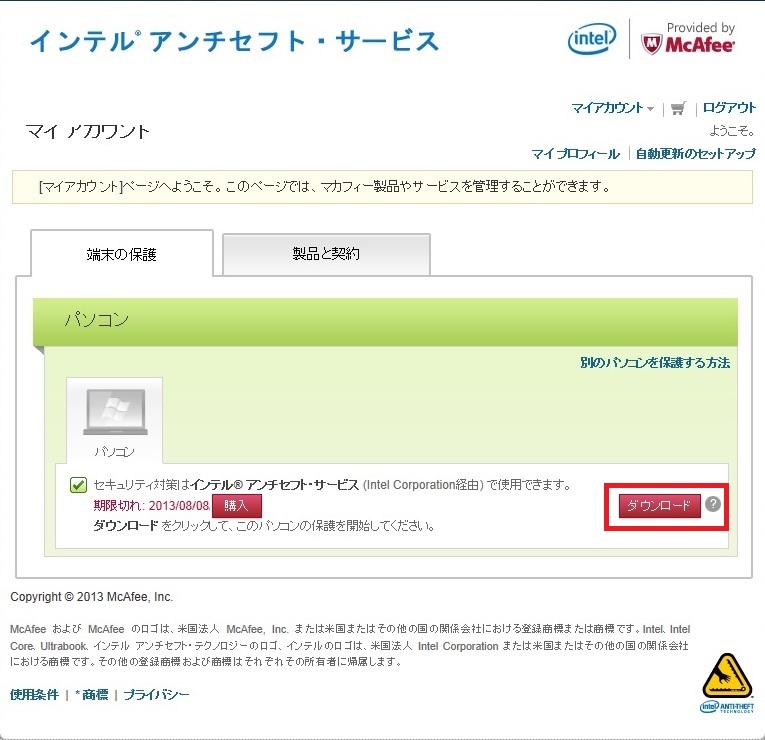This screenshot has width=765, height=740.
Task: Click the ようこそ。 greeting text
Action: [x=732, y=131]
